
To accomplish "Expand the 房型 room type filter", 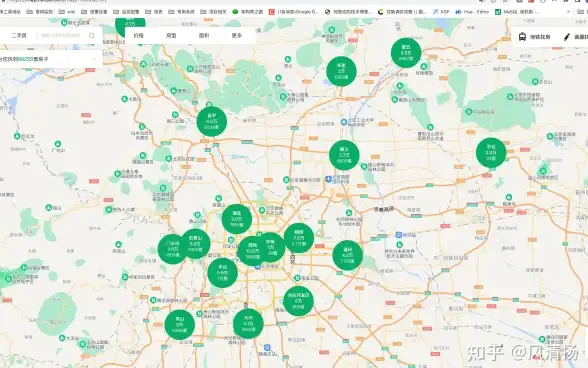I will click(171, 36).
